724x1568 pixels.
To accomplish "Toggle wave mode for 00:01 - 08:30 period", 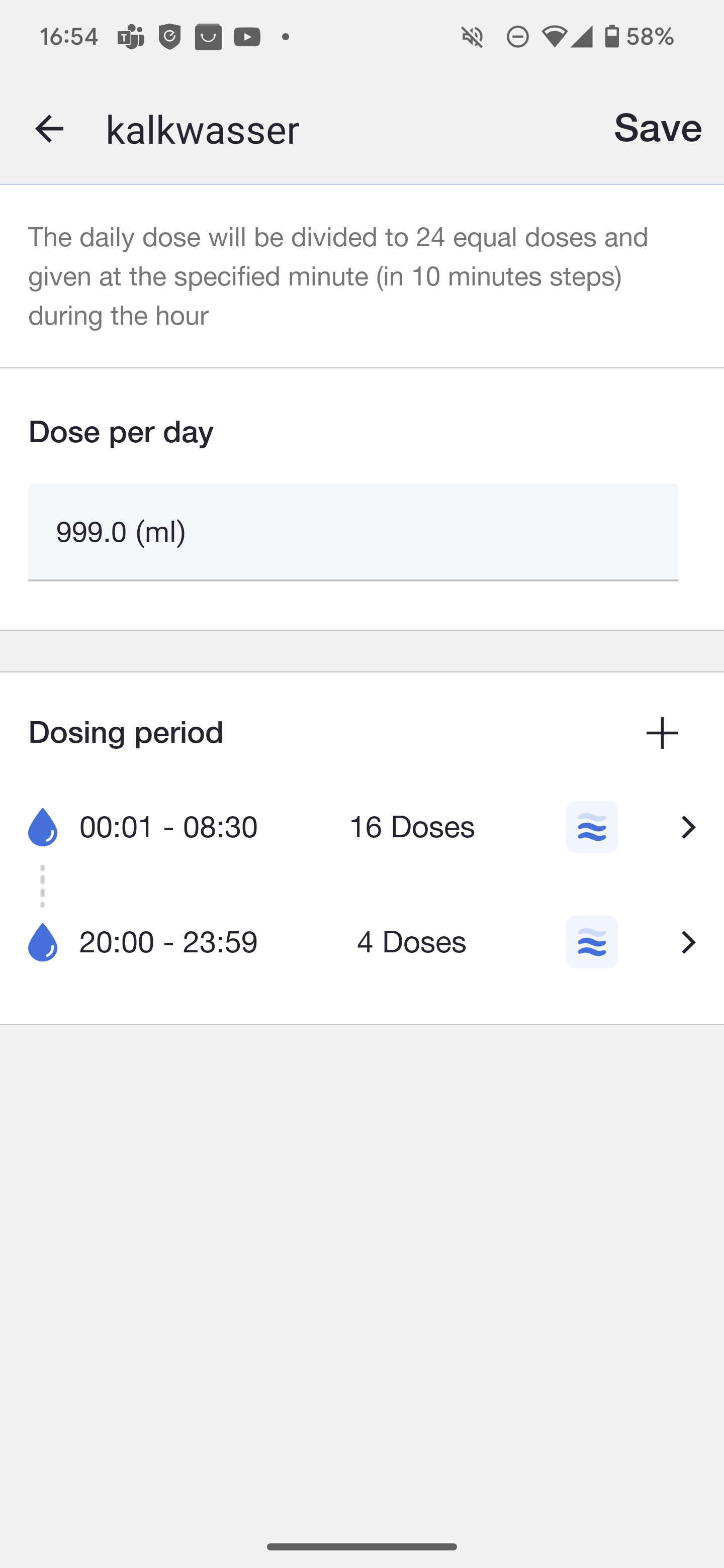I will click(591, 827).
